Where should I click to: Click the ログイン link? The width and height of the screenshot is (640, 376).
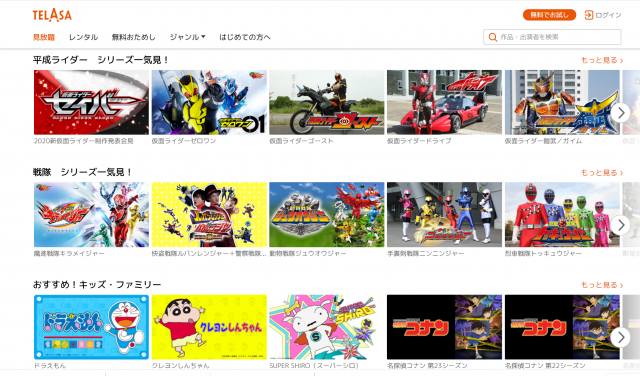[x=608, y=15]
